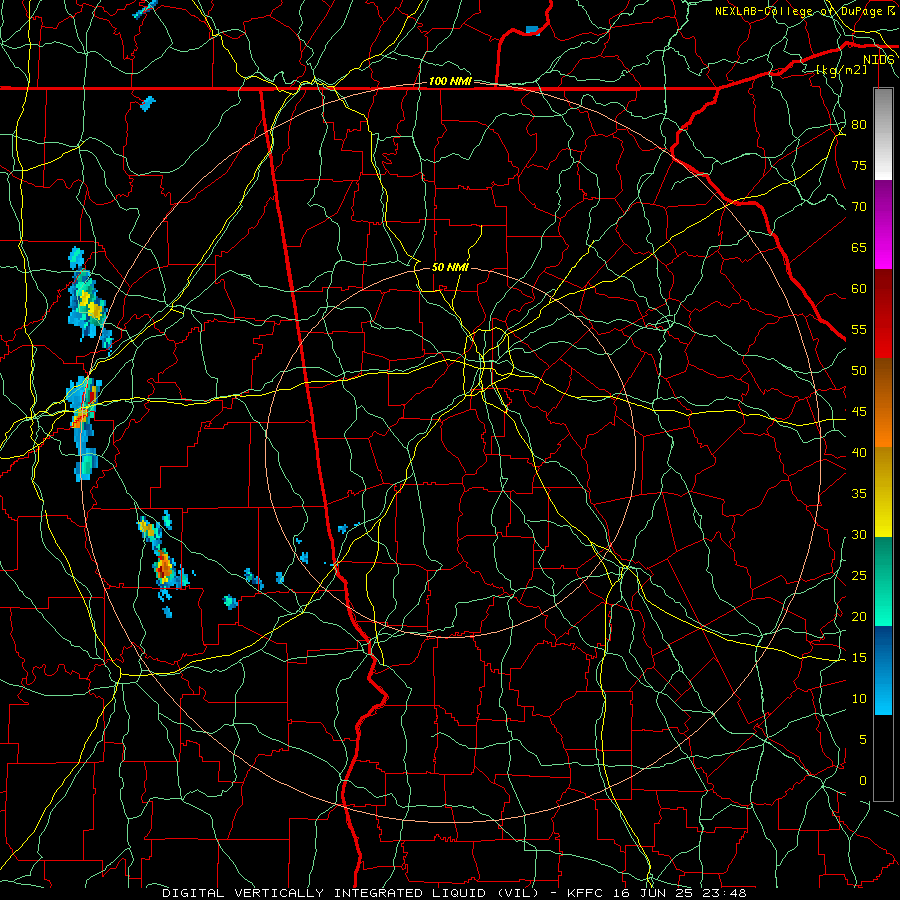Click the 100 NMI range ring label
The image size is (900, 900).
[450, 82]
